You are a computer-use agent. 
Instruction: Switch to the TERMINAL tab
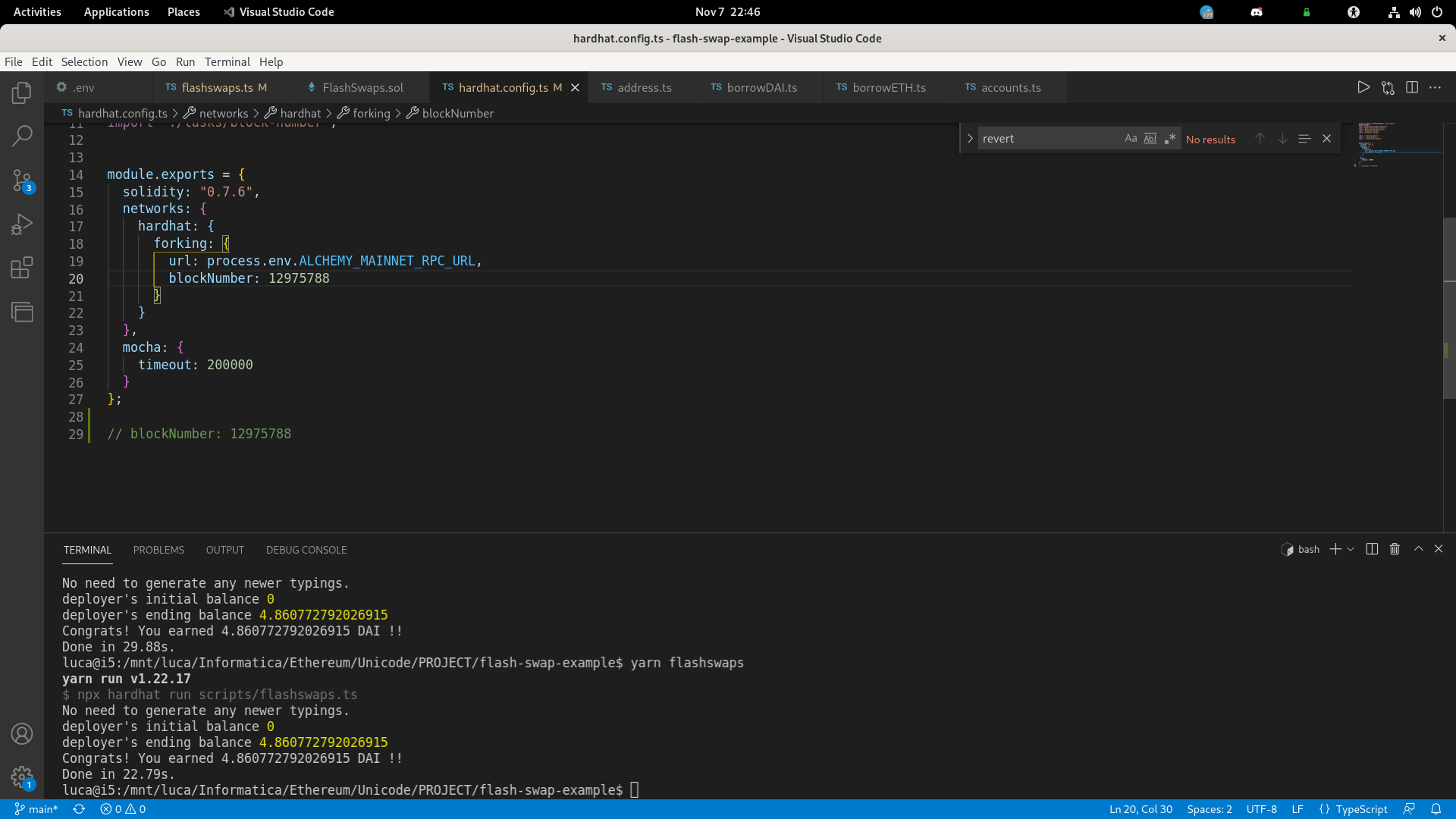tap(87, 550)
